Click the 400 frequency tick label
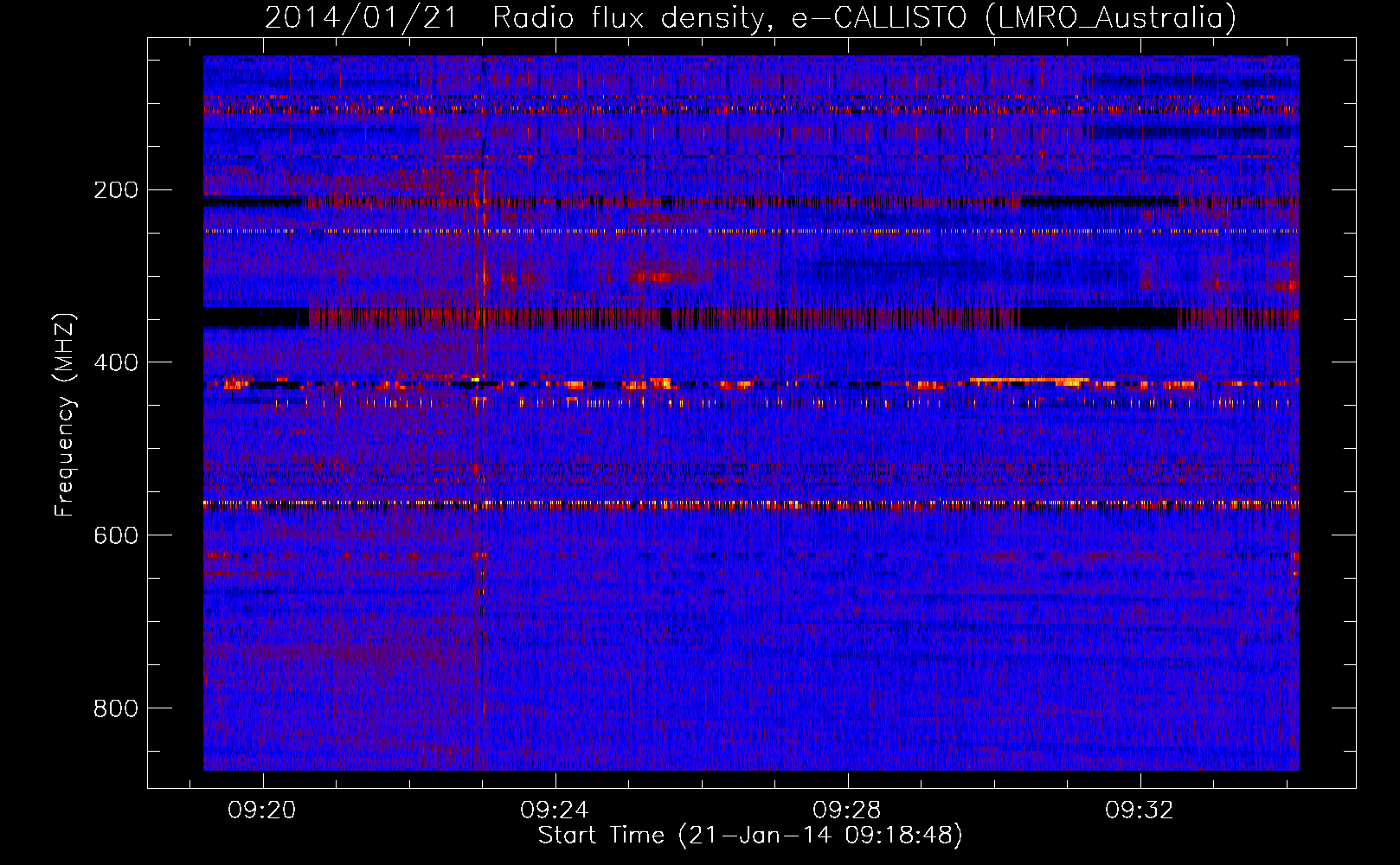Image resolution: width=1400 pixels, height=865 pixels. [116, 362]
